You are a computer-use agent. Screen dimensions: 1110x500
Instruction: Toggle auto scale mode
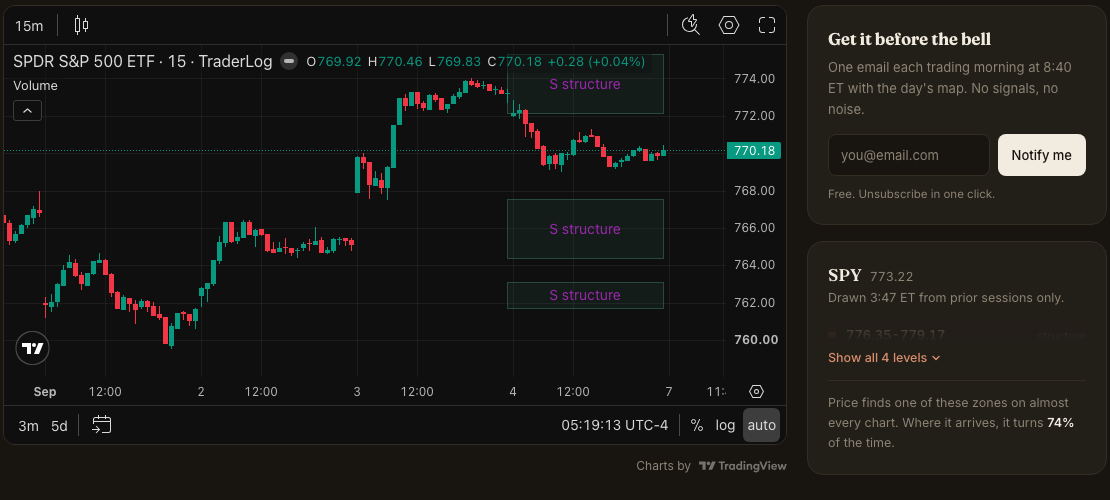point(762,426)
